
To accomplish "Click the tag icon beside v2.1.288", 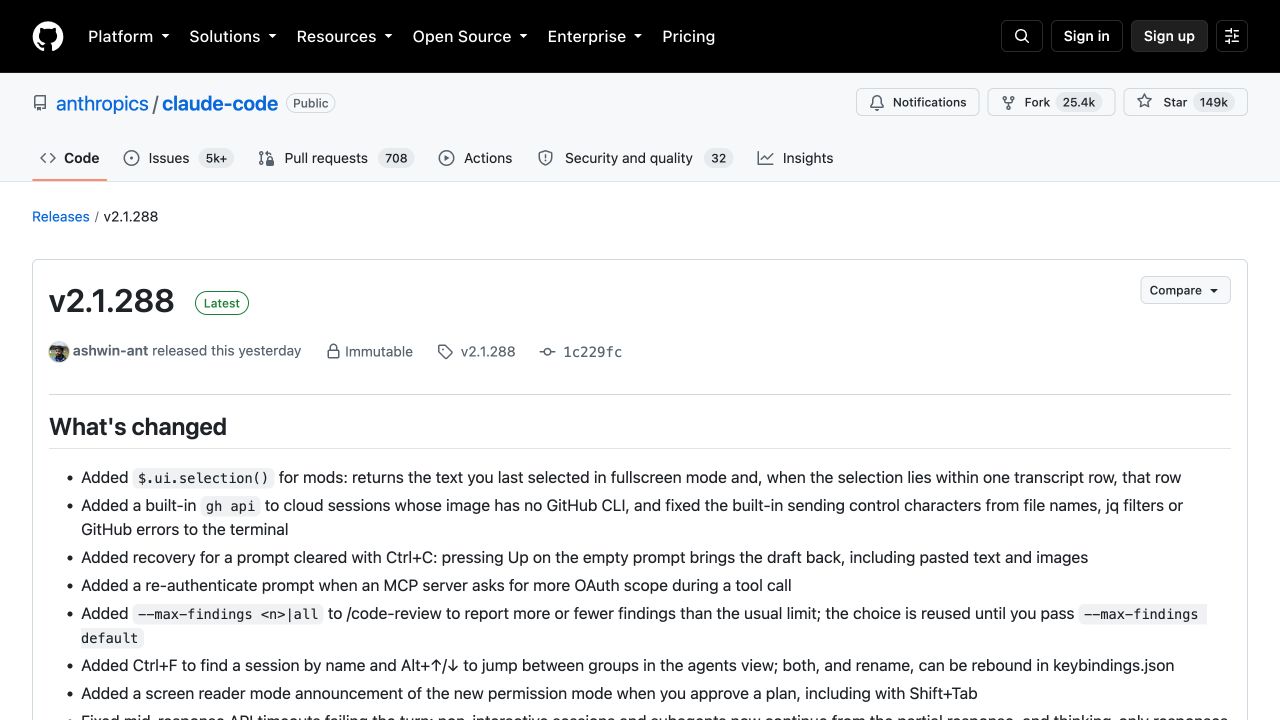I will (445, 352).
